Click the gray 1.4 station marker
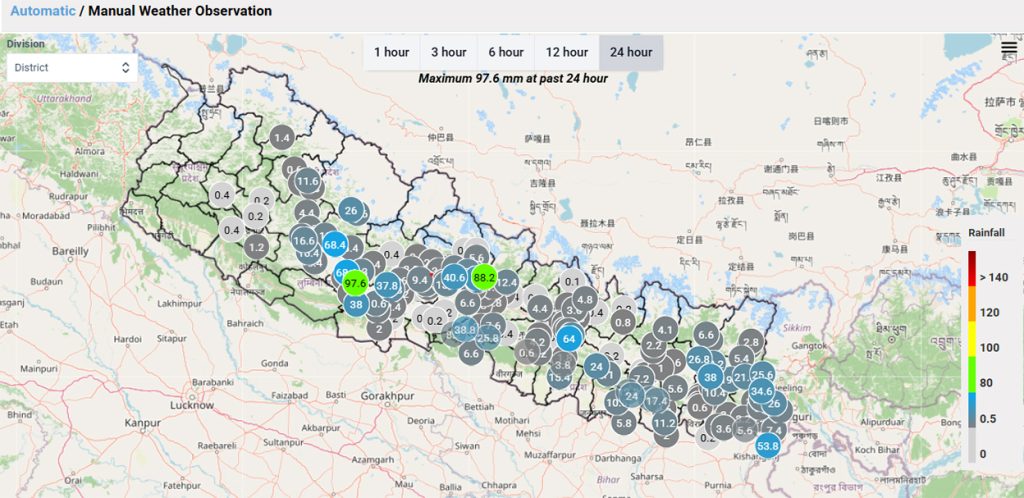This screenshot has width=1024, height=498. (x=281, y=138)
